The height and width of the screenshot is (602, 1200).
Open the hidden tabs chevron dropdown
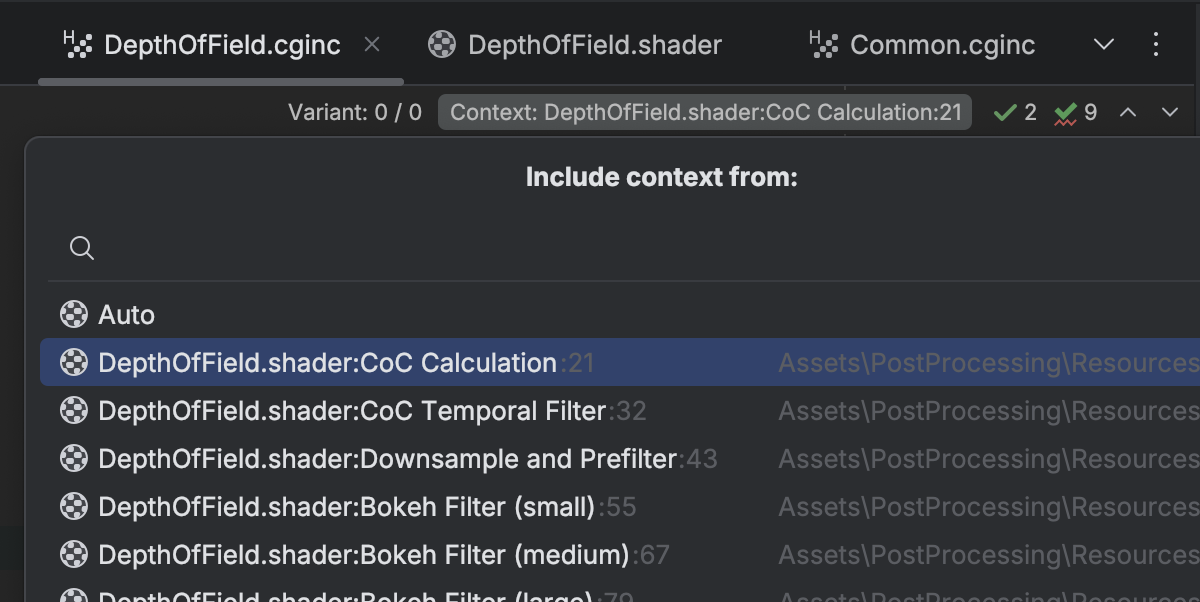[1103, 44]
